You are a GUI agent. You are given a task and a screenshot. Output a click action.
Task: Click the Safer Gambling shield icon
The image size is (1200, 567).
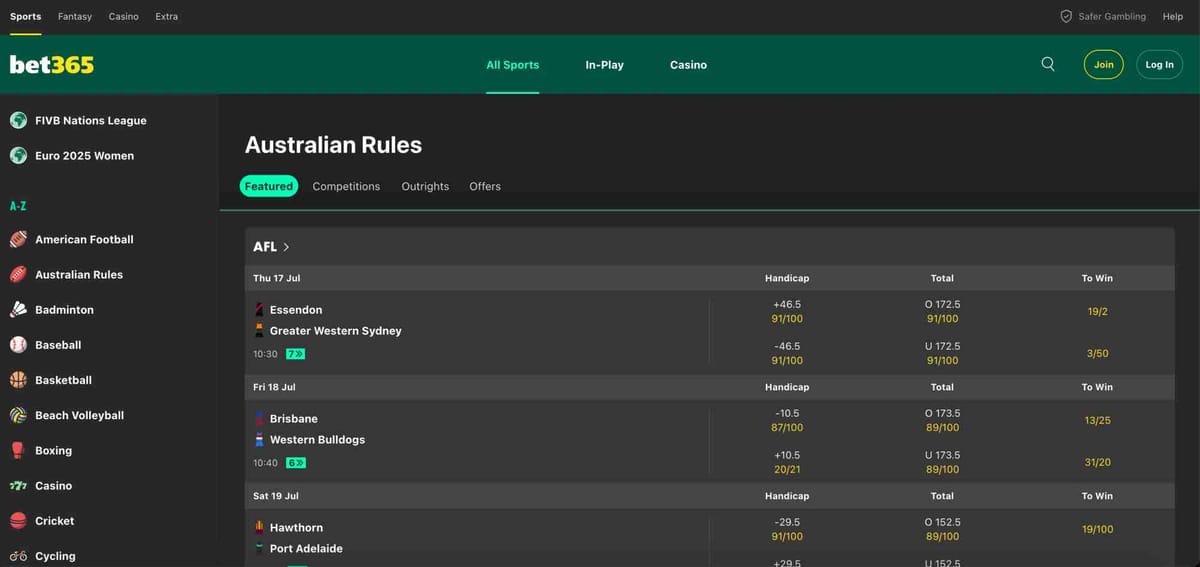(1066, 16)
